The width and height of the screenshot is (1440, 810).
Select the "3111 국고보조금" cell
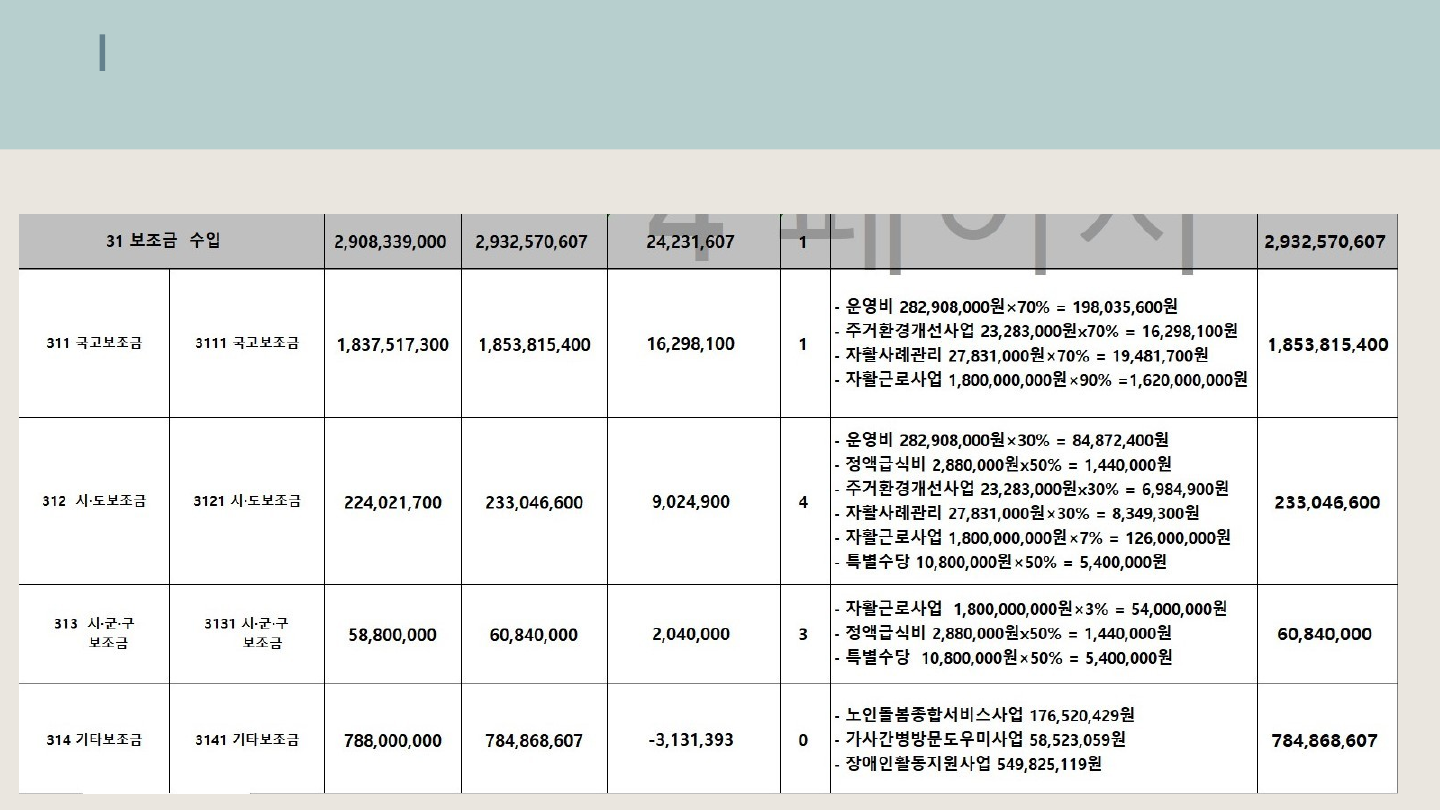point(246,343)
